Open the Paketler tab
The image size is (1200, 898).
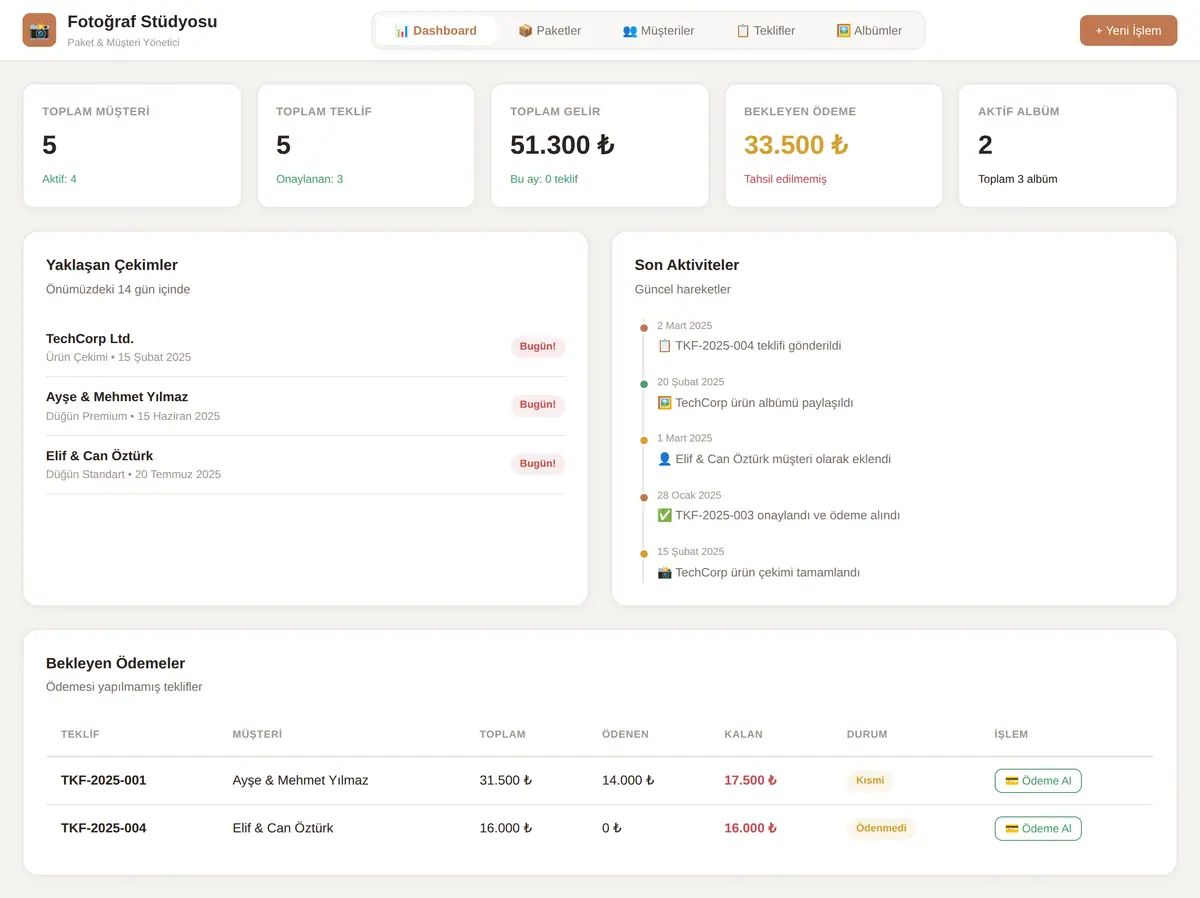pos(549,30)
